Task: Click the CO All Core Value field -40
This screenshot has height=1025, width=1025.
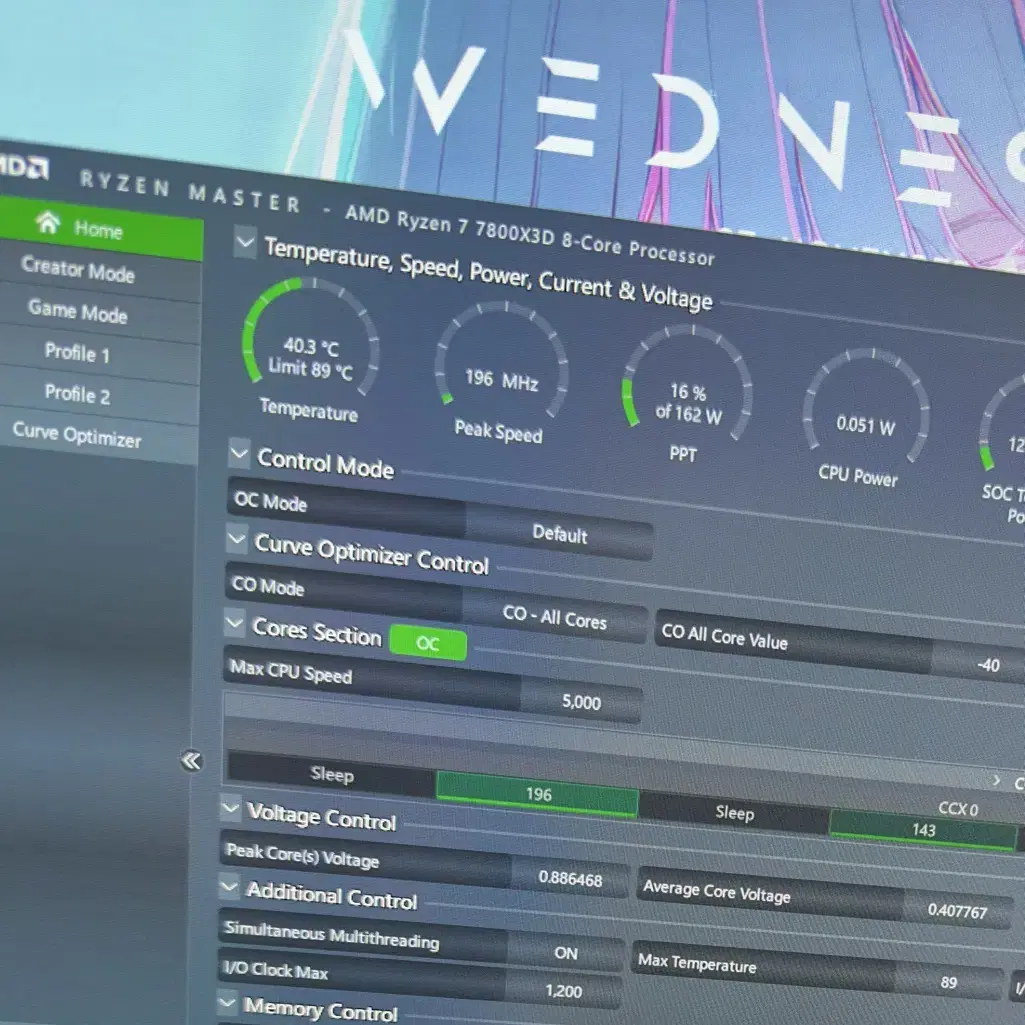Action: point(988,665)
